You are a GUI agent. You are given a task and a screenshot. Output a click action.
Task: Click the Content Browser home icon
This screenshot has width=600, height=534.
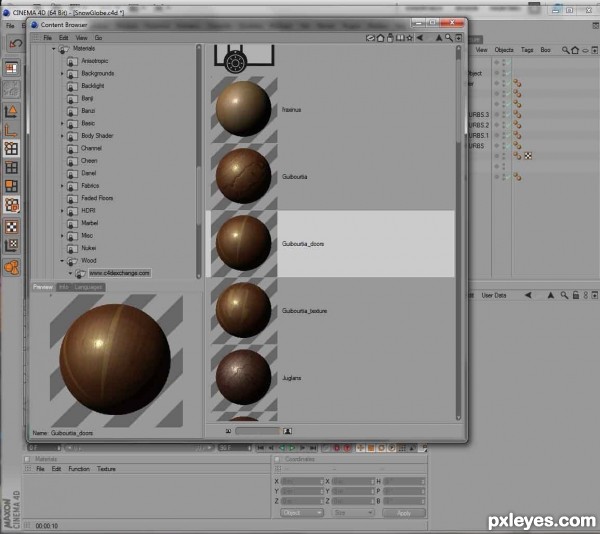(x=380, y=38)
